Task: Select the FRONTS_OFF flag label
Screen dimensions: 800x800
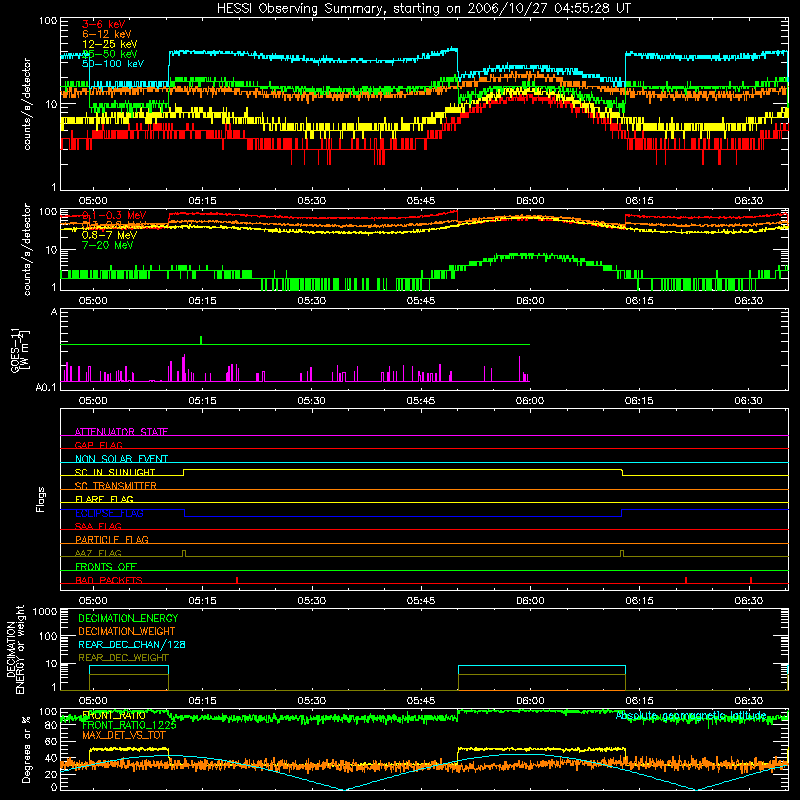Action: coord(106,567)
